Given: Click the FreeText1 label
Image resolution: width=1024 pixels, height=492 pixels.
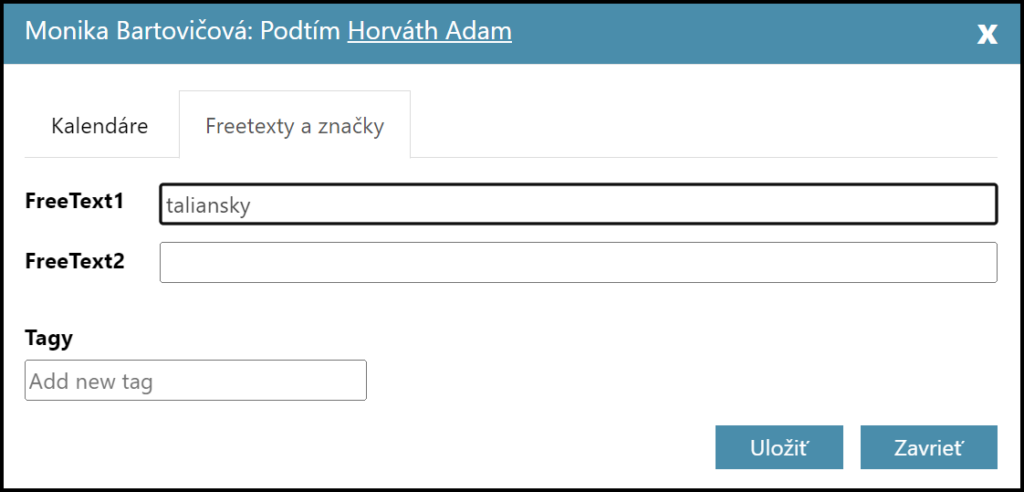Looking at the screenshot, I should pyautogui.click(x=74, y=201).
